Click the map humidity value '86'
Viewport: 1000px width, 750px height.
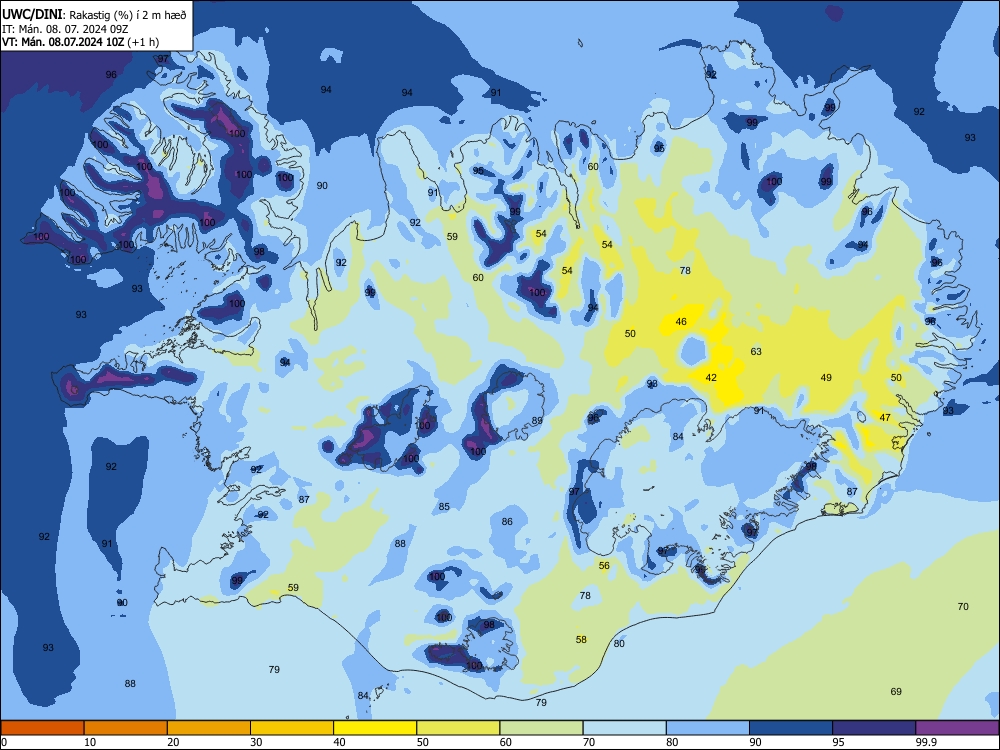(507, 522)
